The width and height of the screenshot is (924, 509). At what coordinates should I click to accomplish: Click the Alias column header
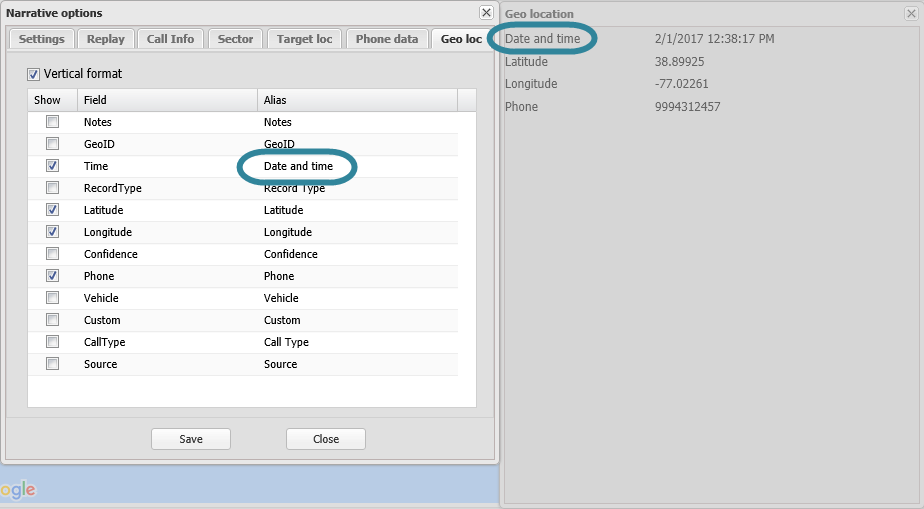pyautogui.click(x=356, y=100)
